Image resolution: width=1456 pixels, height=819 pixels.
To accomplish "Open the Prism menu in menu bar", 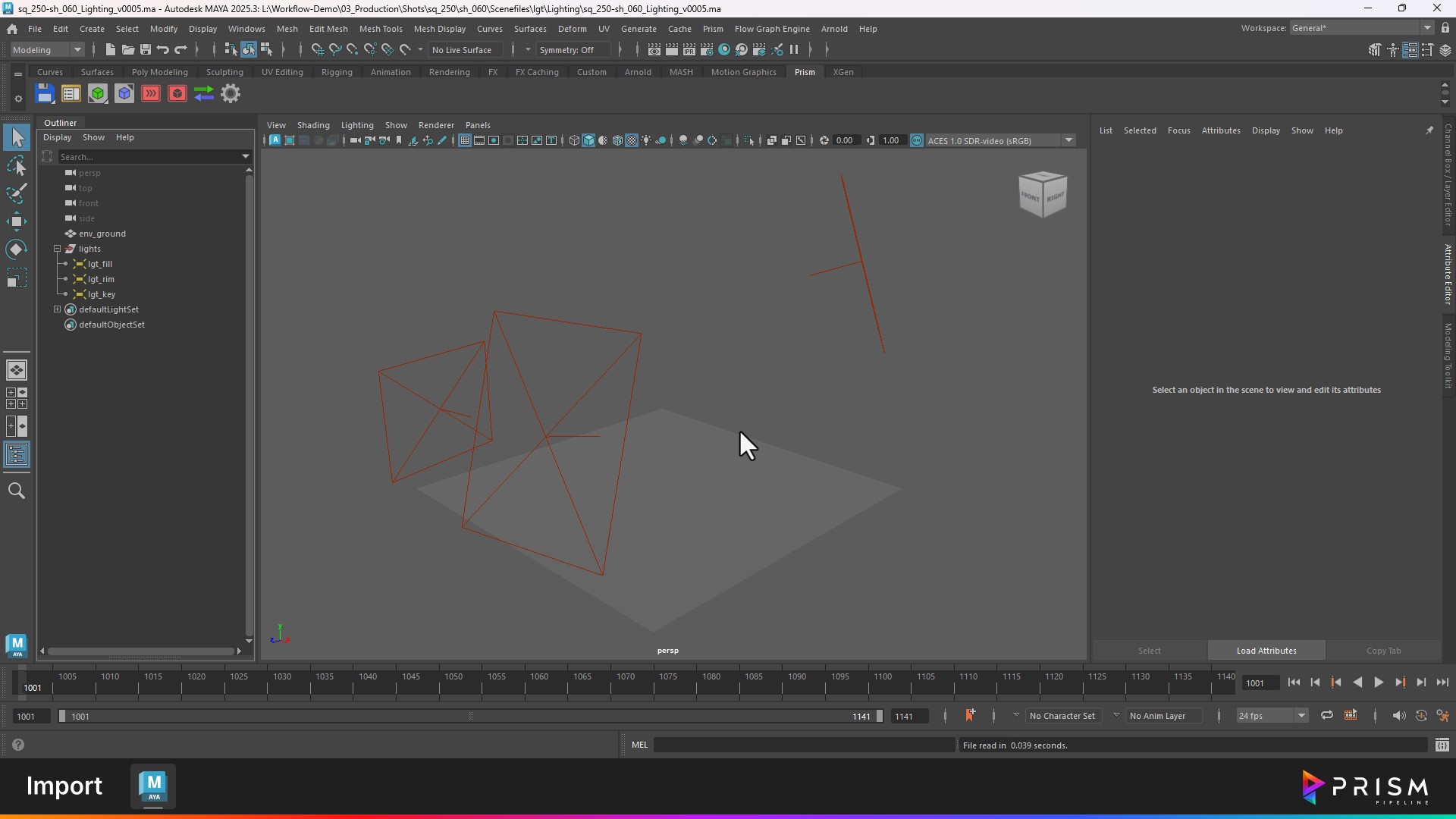I will pyautogui.click(x=713, y=29).
